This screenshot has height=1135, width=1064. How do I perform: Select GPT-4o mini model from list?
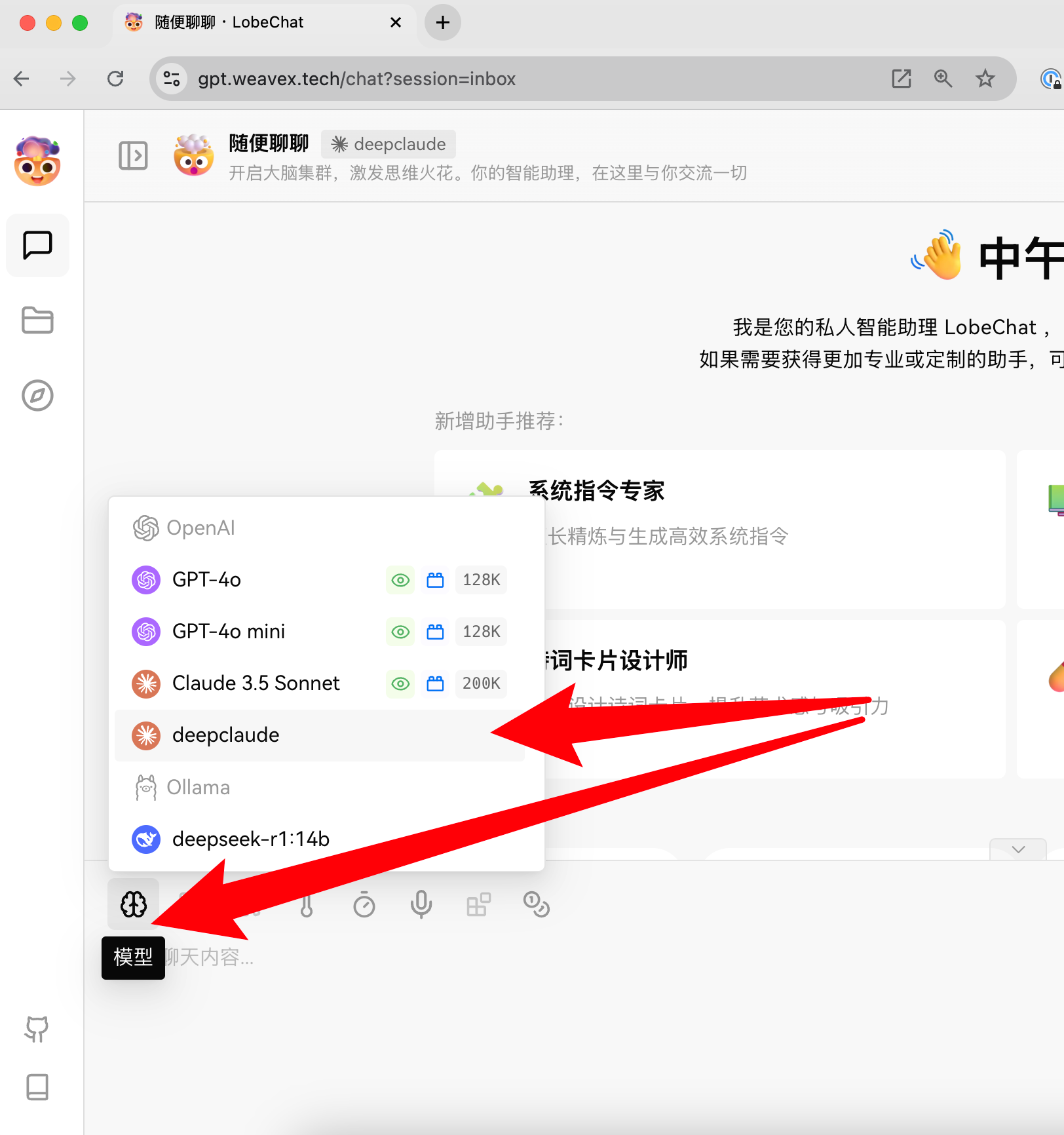pos(320,632)
